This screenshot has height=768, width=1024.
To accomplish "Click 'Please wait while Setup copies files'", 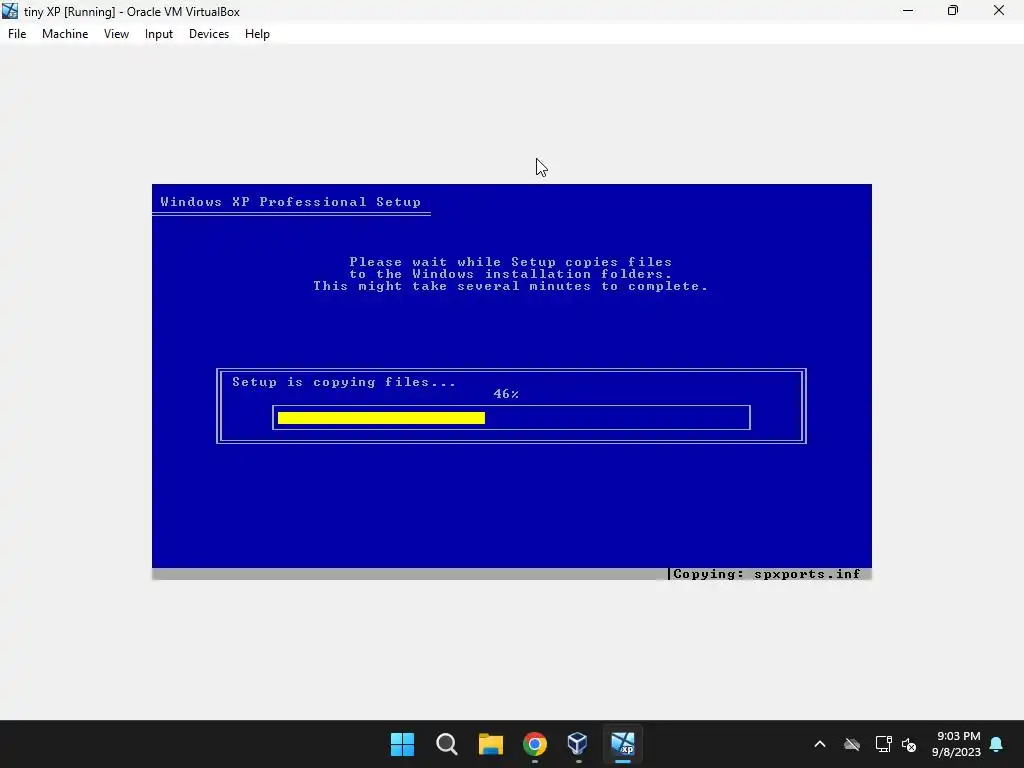I will [511, 262].
